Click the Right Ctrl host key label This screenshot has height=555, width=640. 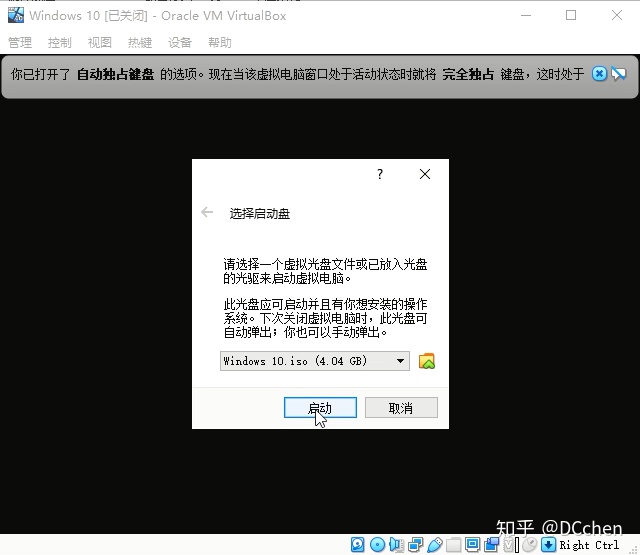point(589,545)
